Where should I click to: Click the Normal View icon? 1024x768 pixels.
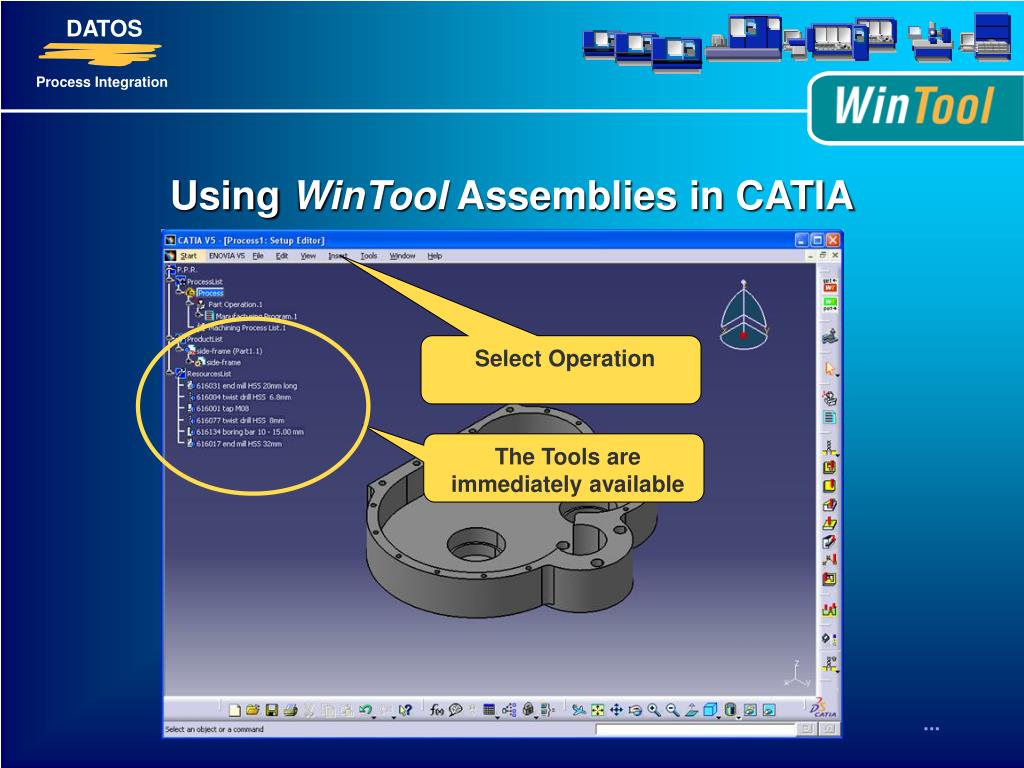pos(692,710)
